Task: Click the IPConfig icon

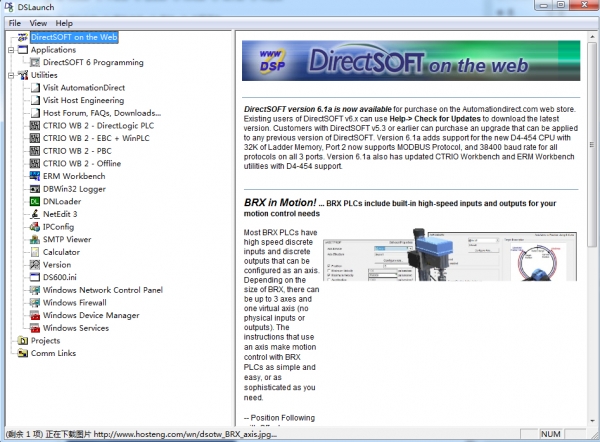Action: (35, 227)
